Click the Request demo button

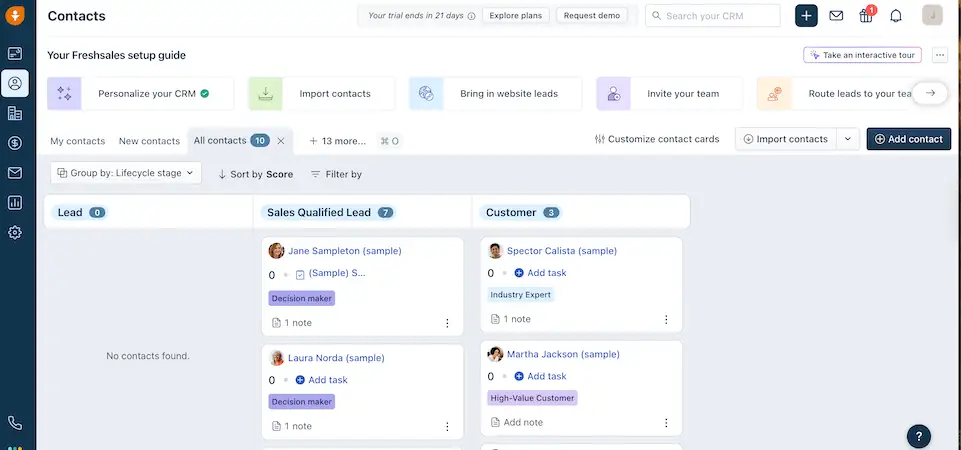591,15
